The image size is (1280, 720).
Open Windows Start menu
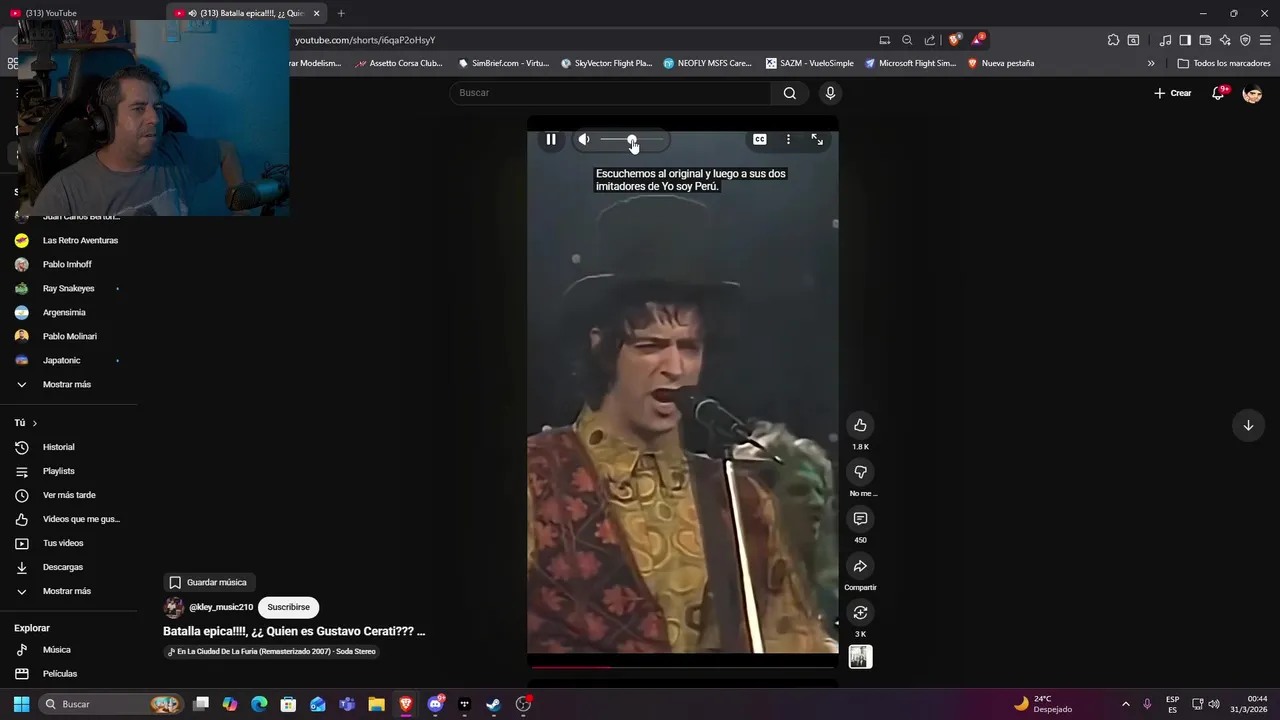(21, 704)
